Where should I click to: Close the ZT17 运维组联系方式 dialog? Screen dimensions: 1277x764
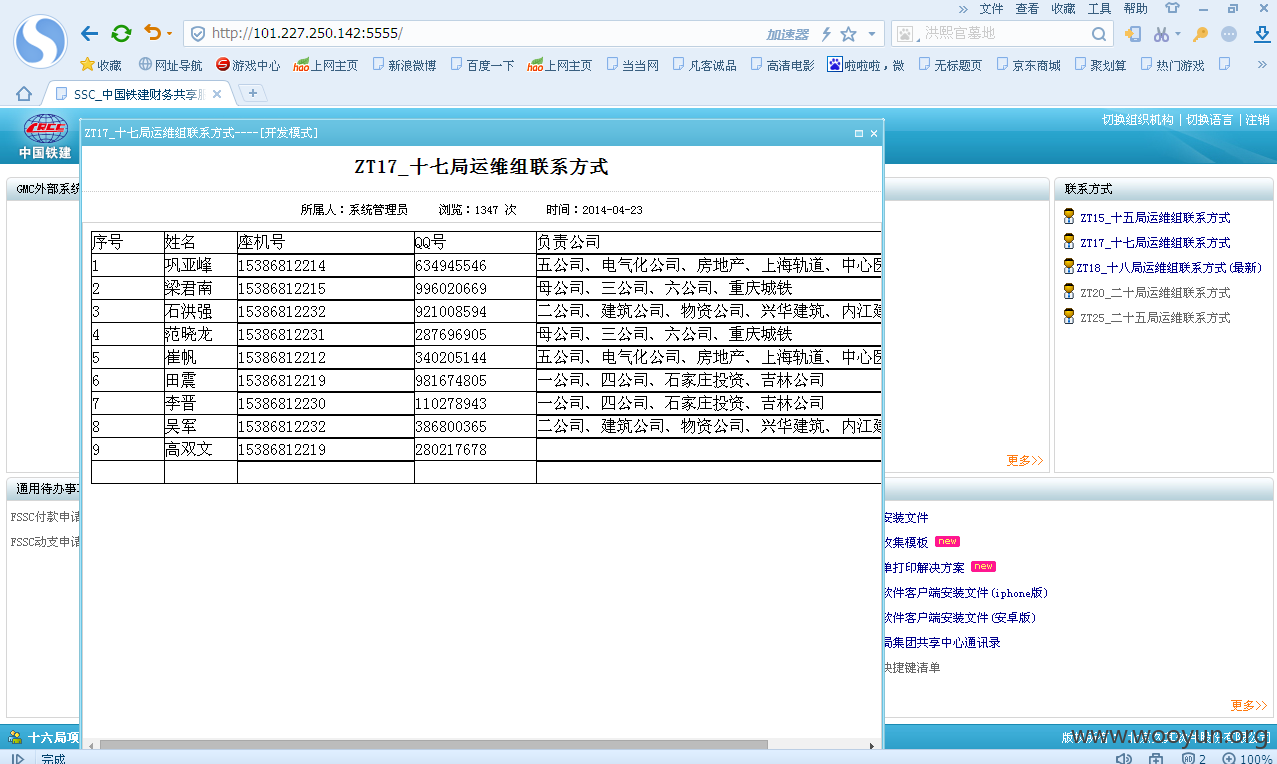(x=874, y=133)
